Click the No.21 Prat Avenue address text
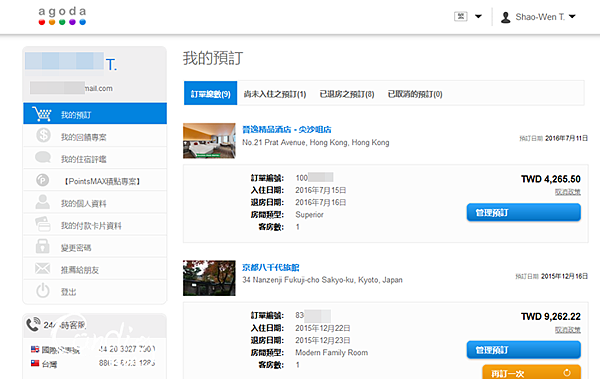Viewport: 600px width, 379px height. (316, 142)
